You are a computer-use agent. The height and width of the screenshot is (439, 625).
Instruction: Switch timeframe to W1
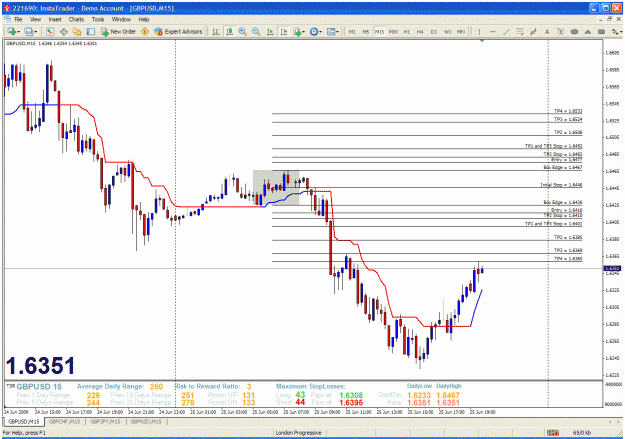click(x=448, y=31)
